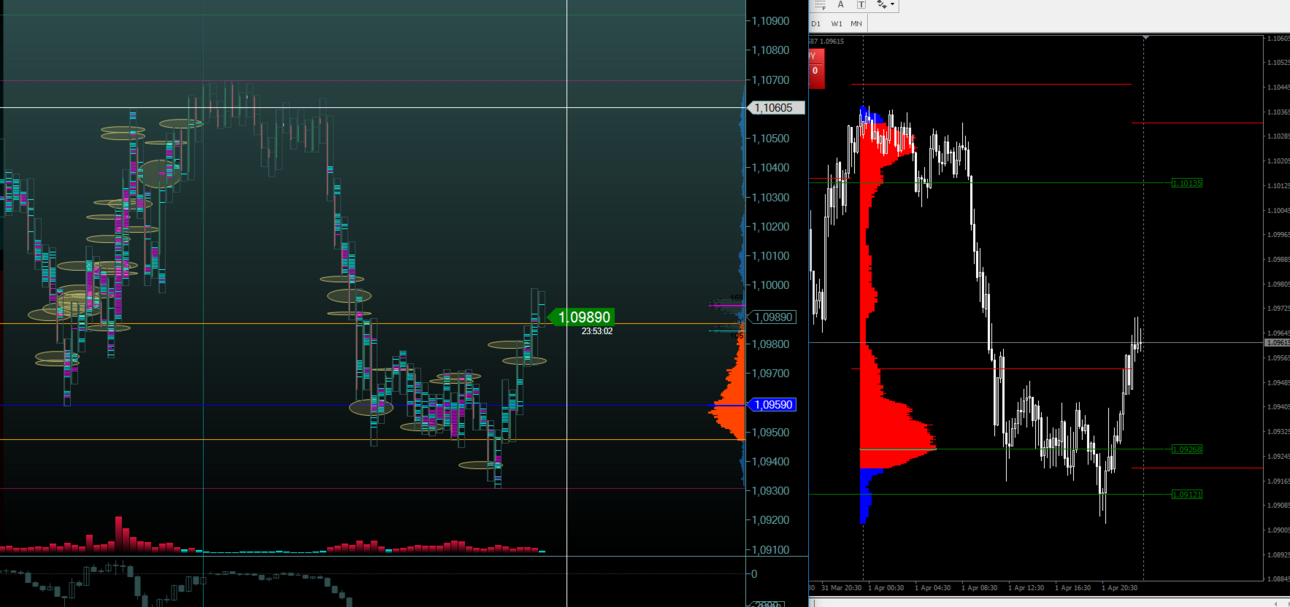1290x607 pixels.
Task: Click the '1 Apr 04:30' time axis label
Action: (x=933, y=588)
